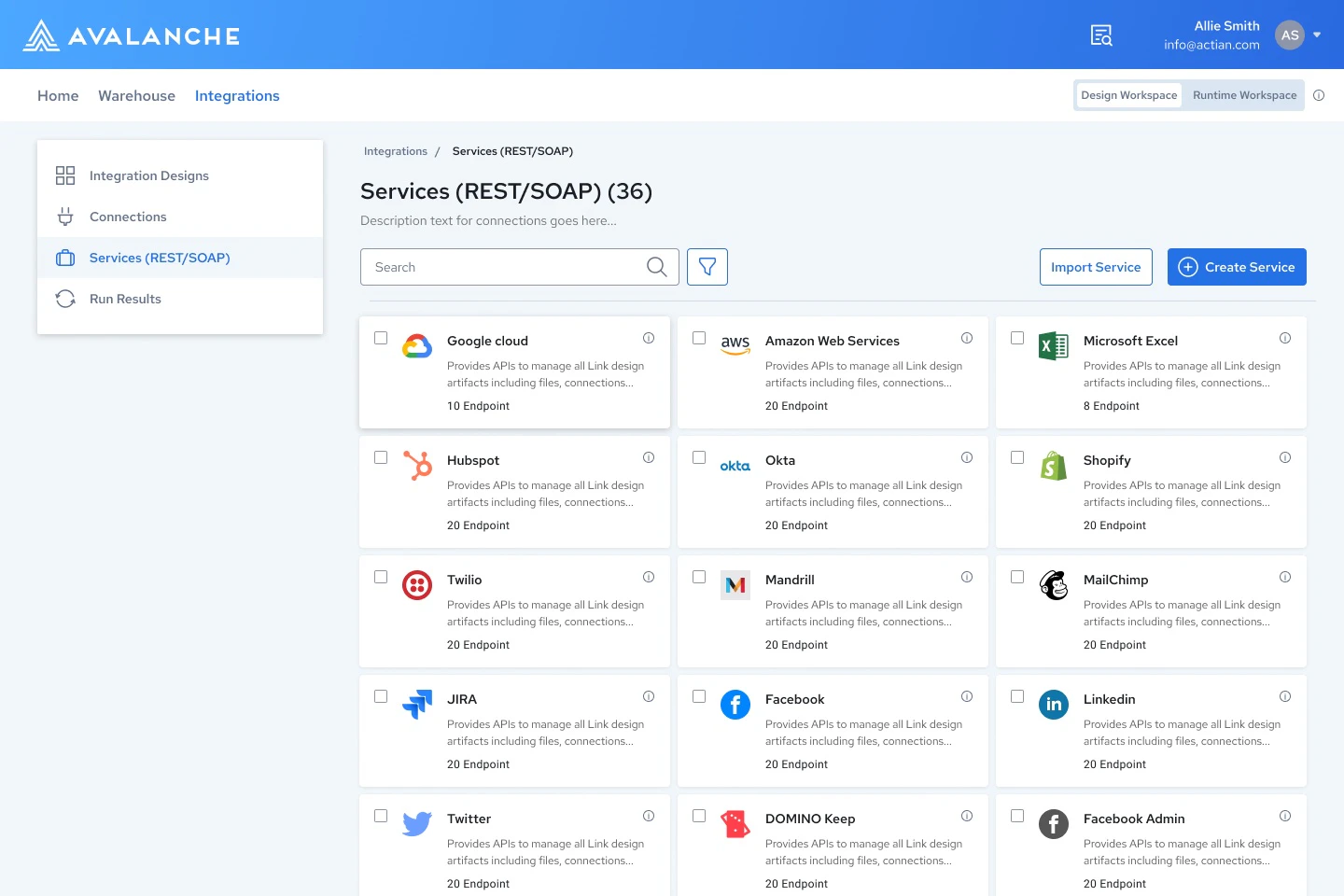Click the Avalanche logo icon

pyautogui.click(x=39, y=35)
